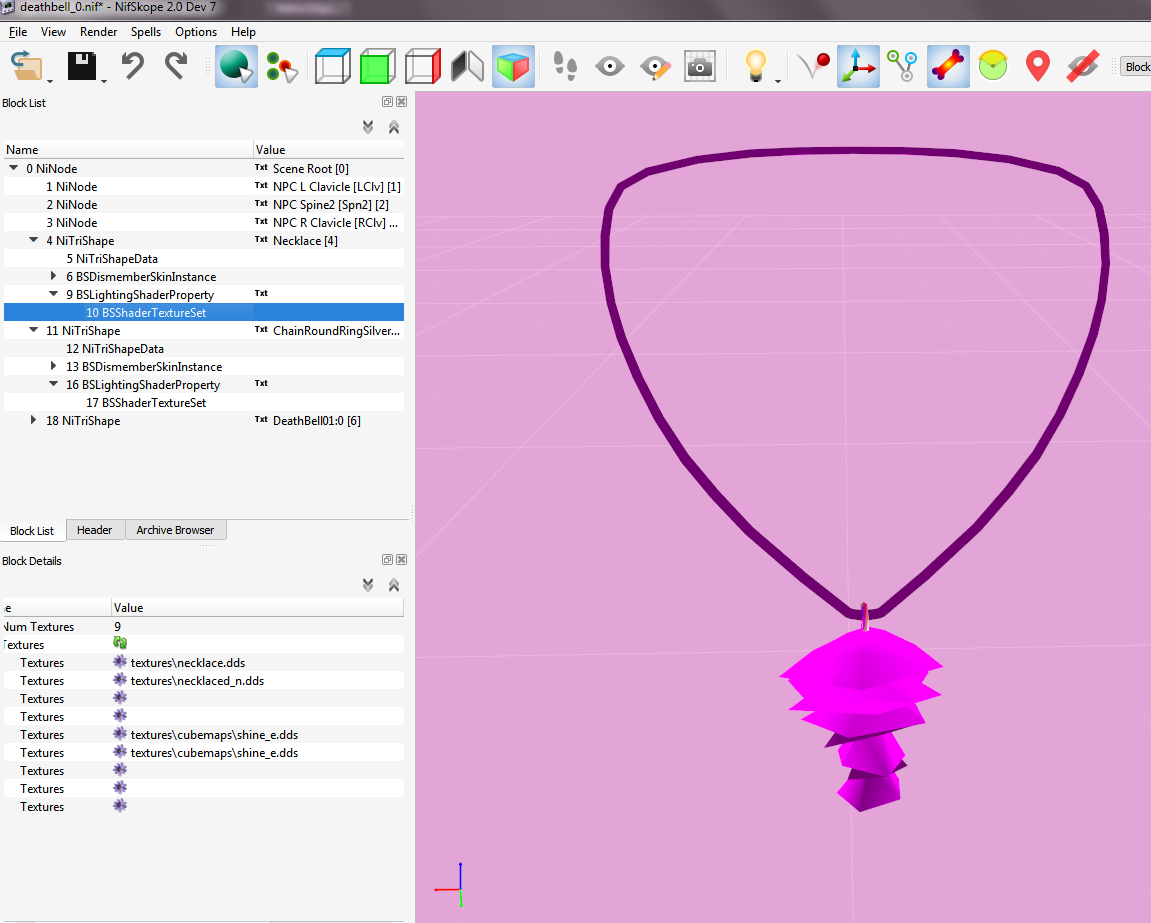Click the textures\necklaced_n.dds value

197,681
